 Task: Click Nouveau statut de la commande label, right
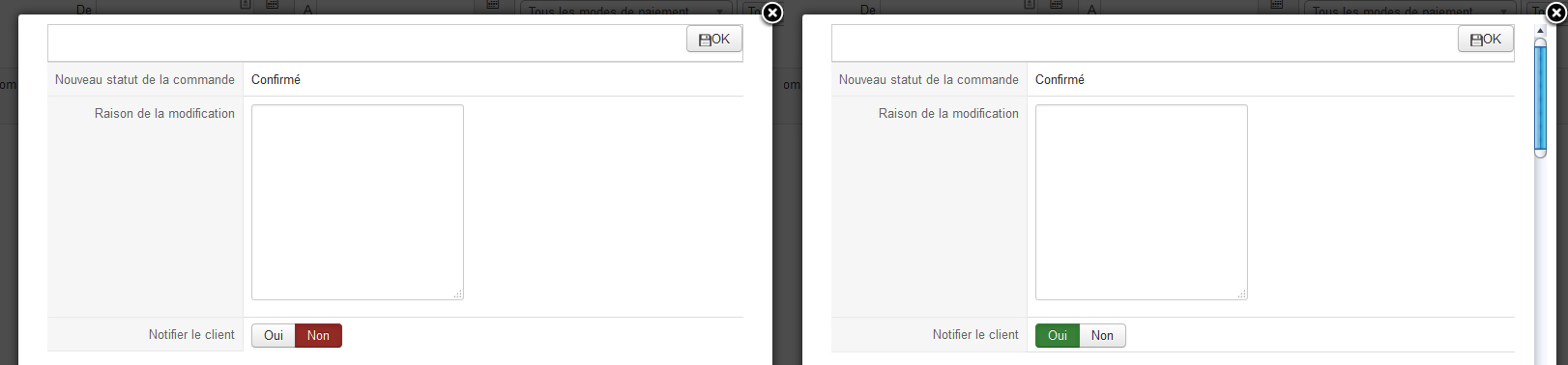(929, 80)
